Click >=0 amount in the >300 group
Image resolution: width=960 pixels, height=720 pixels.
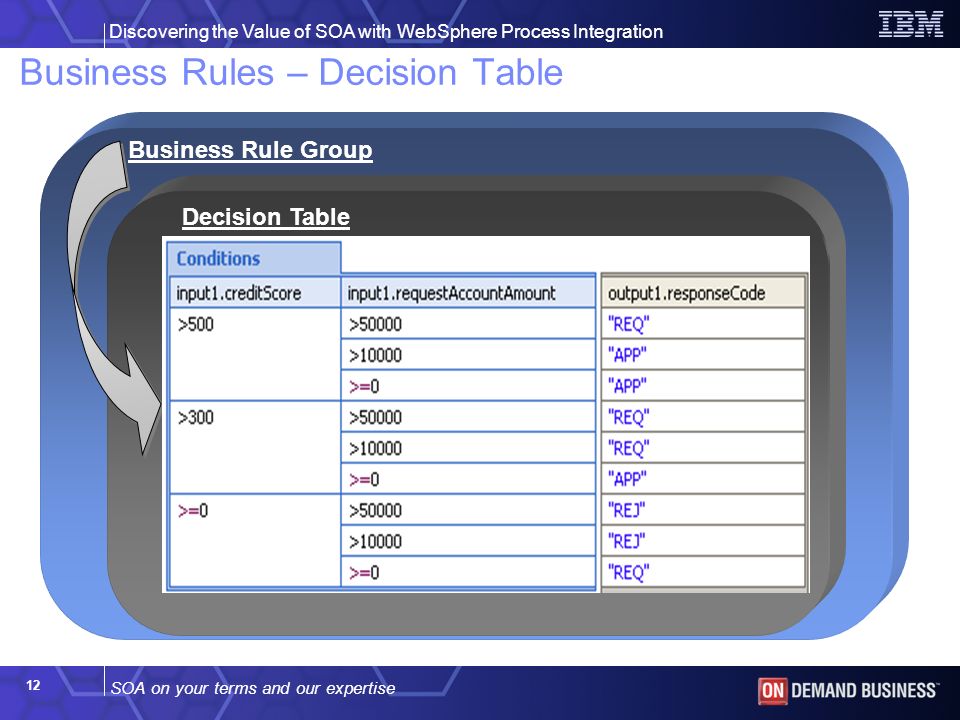click(468, 479)
